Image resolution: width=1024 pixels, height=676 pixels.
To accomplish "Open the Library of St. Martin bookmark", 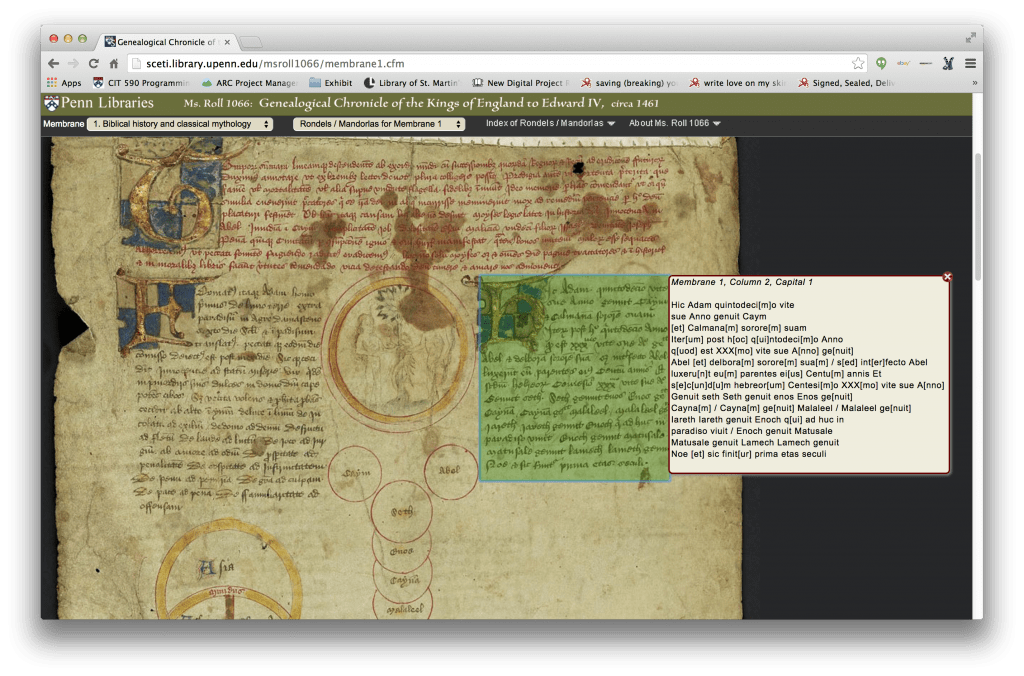I will tap(411, 83).
